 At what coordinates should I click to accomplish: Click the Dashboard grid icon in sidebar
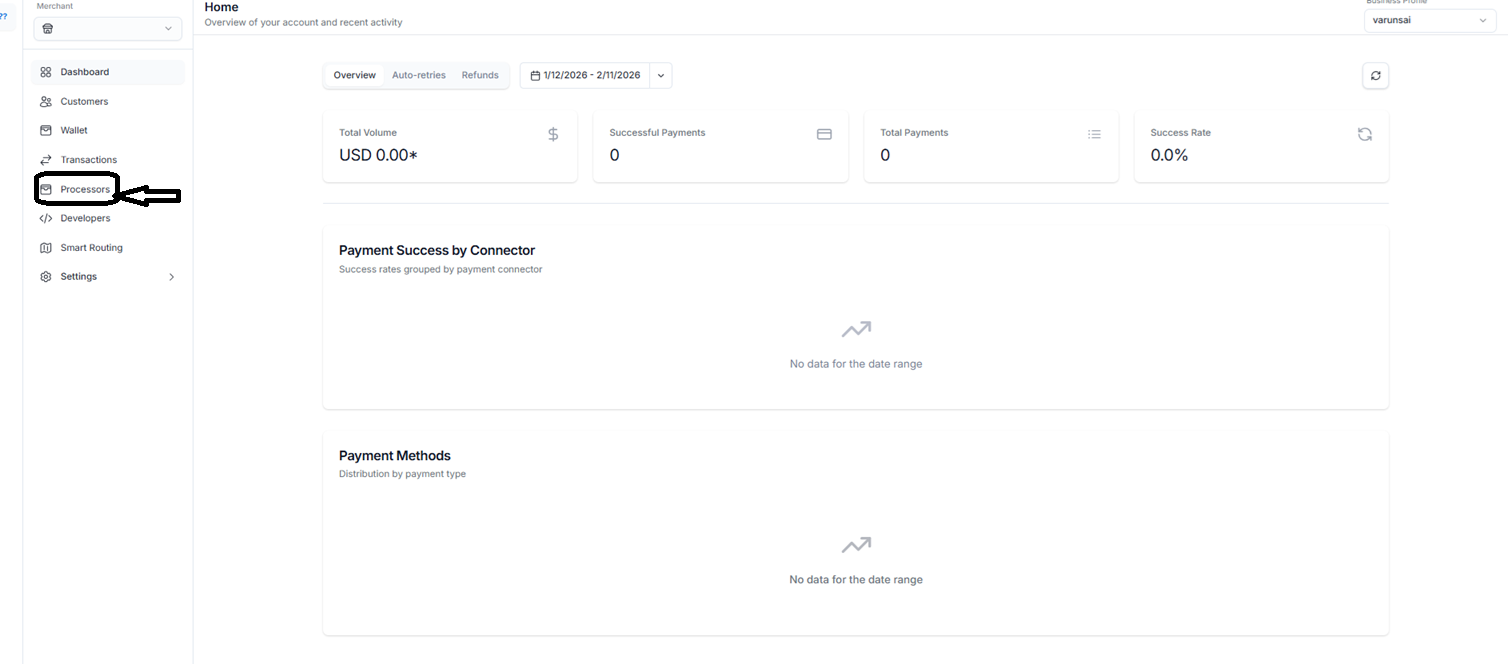46,72
